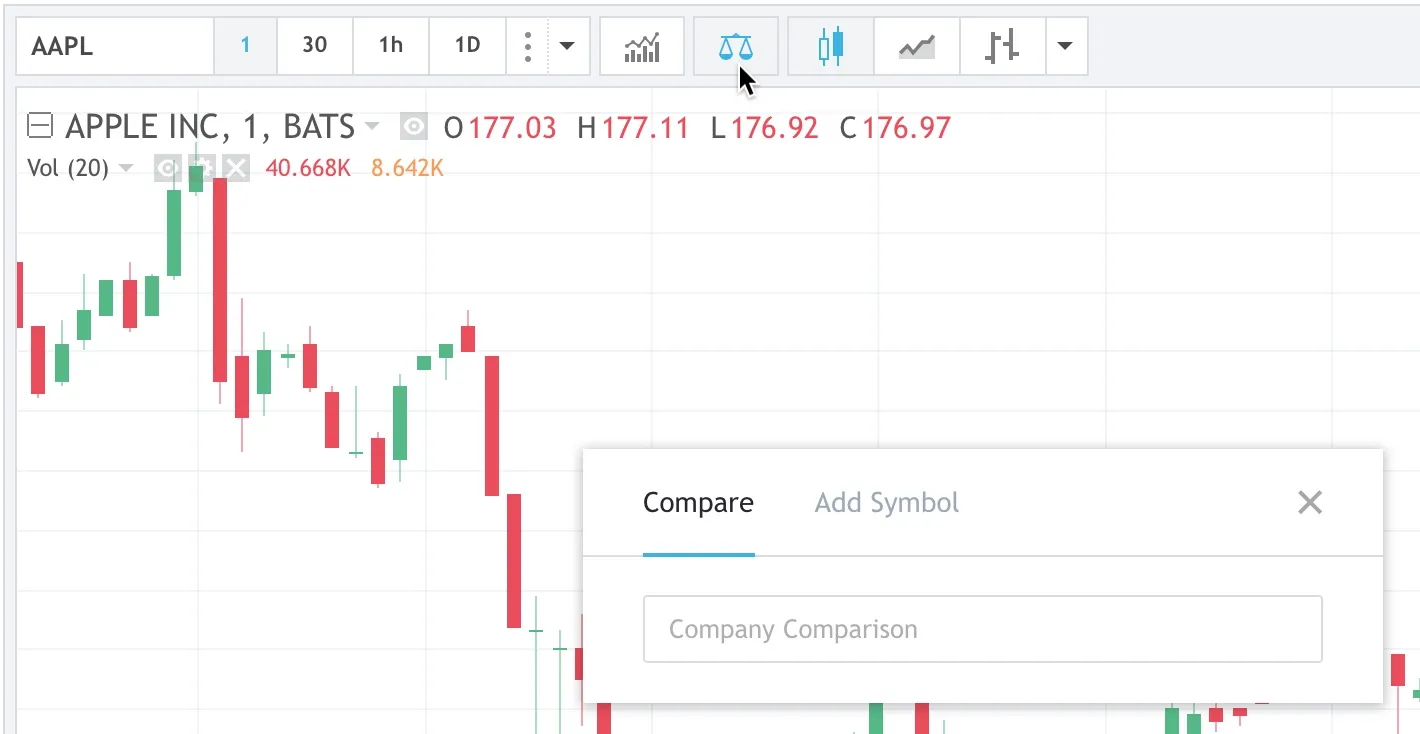Screen dimensions: 1420x734
Task: Expand the chart style dropdown arrow
Action: 1065,46
